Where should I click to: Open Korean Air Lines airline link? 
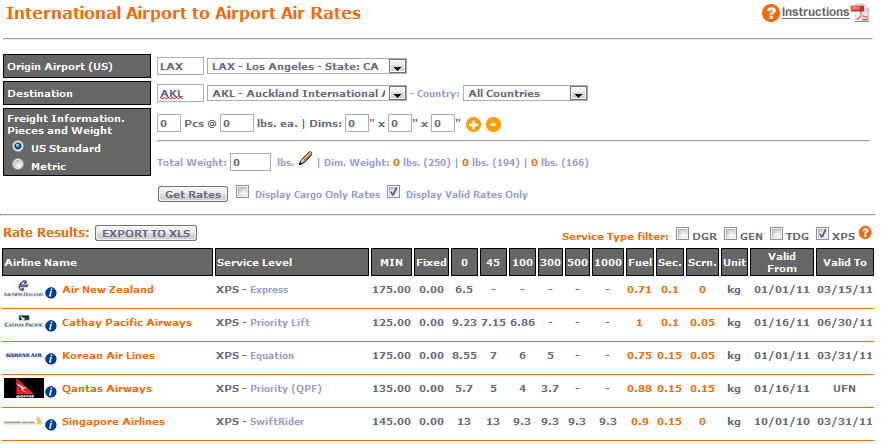[x=108, y=356]
